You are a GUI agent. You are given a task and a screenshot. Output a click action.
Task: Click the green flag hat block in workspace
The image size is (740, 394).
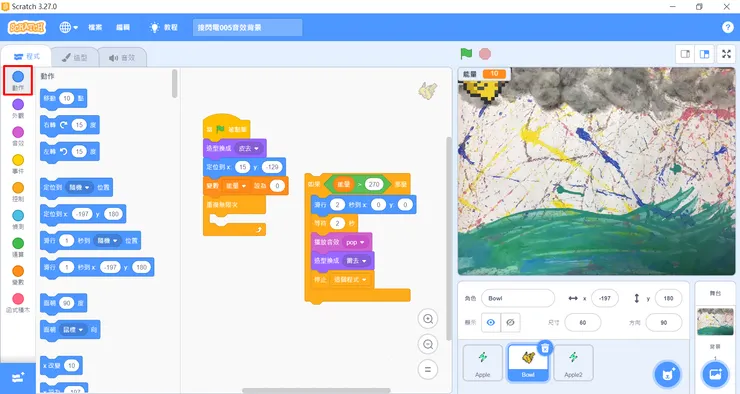tap(227, 126)
